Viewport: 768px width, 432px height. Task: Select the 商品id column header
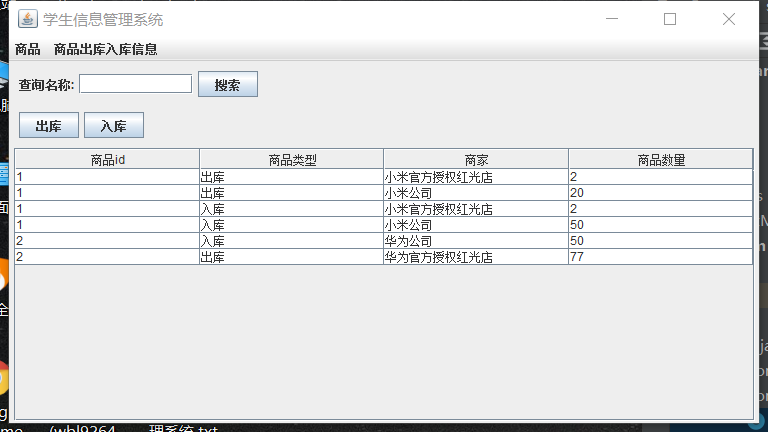coord(107,159)
